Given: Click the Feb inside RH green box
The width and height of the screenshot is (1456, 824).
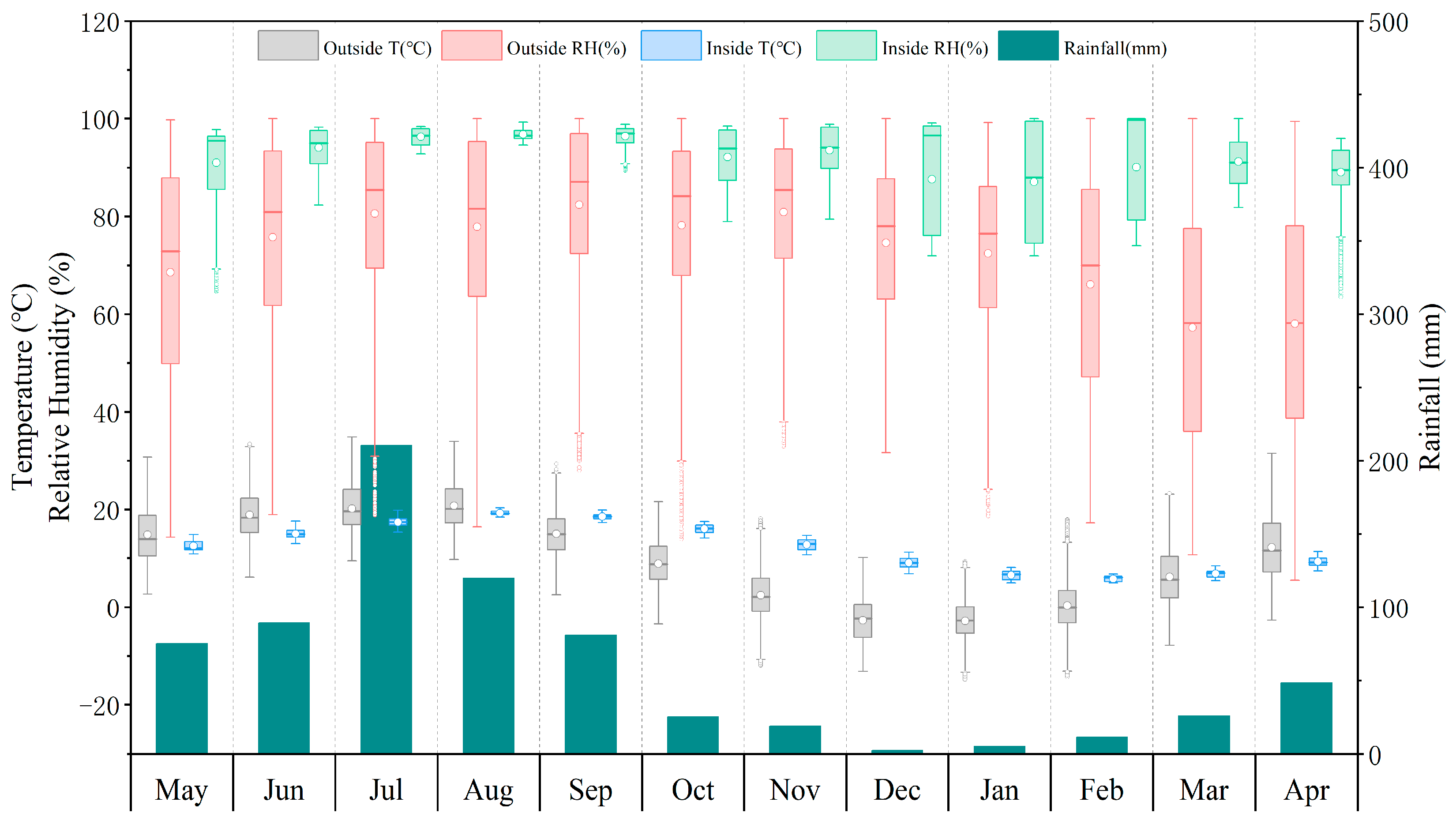Looking at the screenshot, I should (x=1136, y=169).
